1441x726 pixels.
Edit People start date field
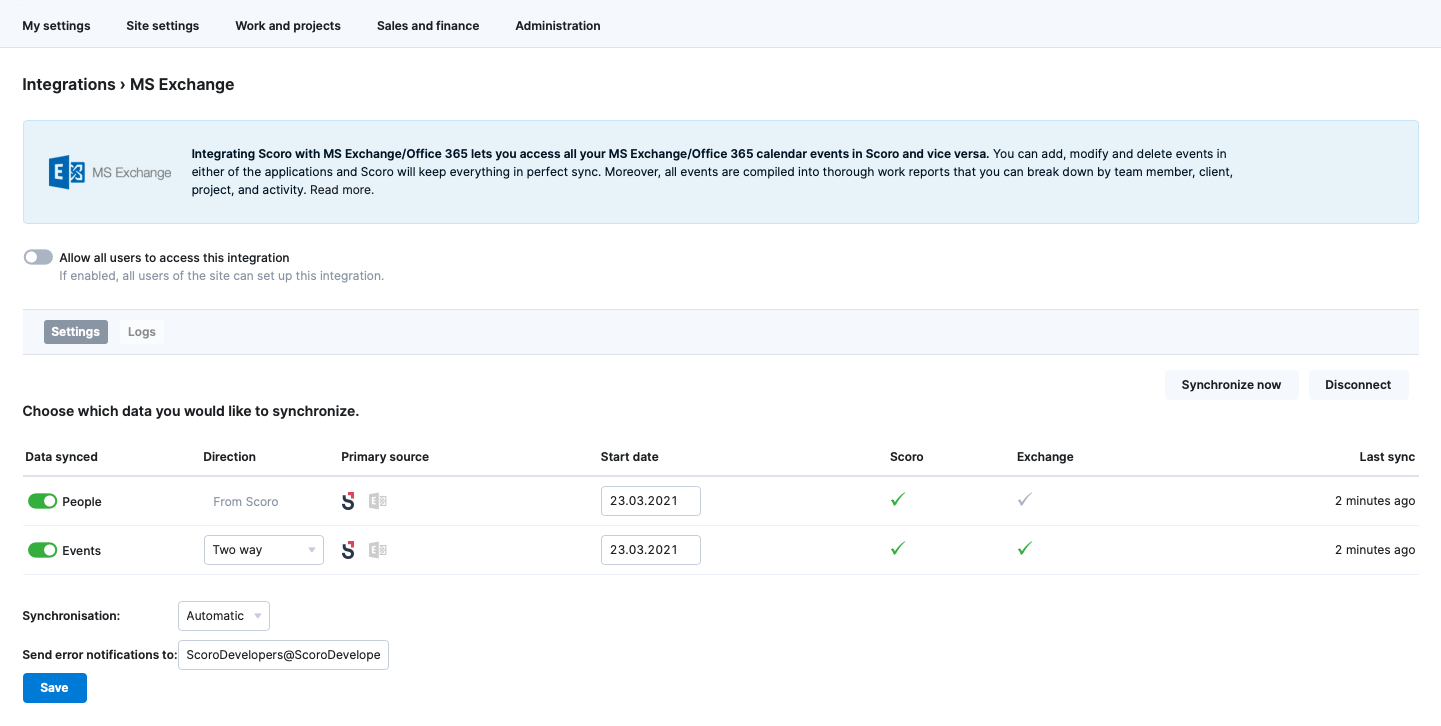coord(651,501)
